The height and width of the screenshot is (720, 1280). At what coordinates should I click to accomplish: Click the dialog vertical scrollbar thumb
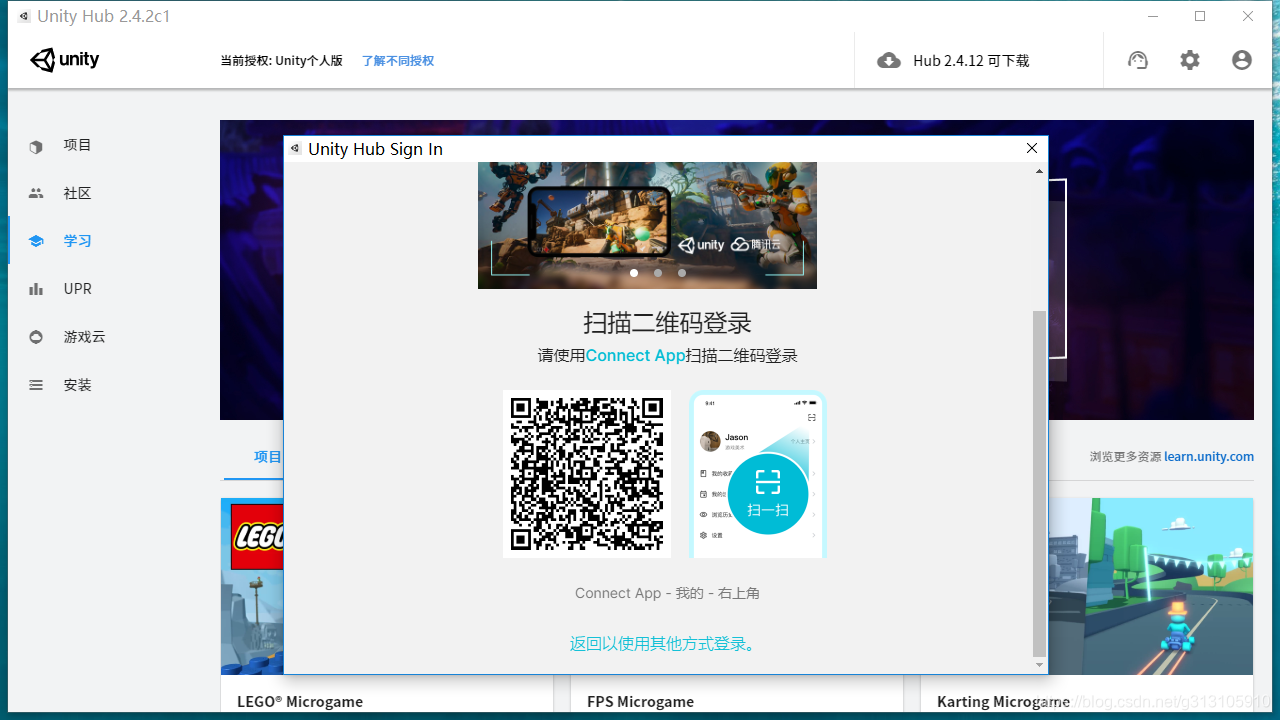[1039, 483]
